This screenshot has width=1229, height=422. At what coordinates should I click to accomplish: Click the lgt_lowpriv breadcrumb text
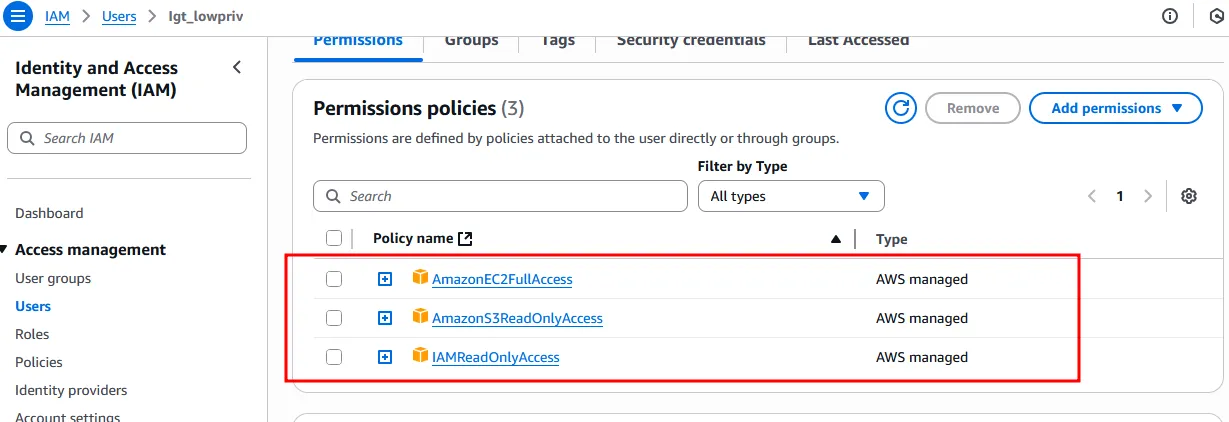(x=205, y=17)
